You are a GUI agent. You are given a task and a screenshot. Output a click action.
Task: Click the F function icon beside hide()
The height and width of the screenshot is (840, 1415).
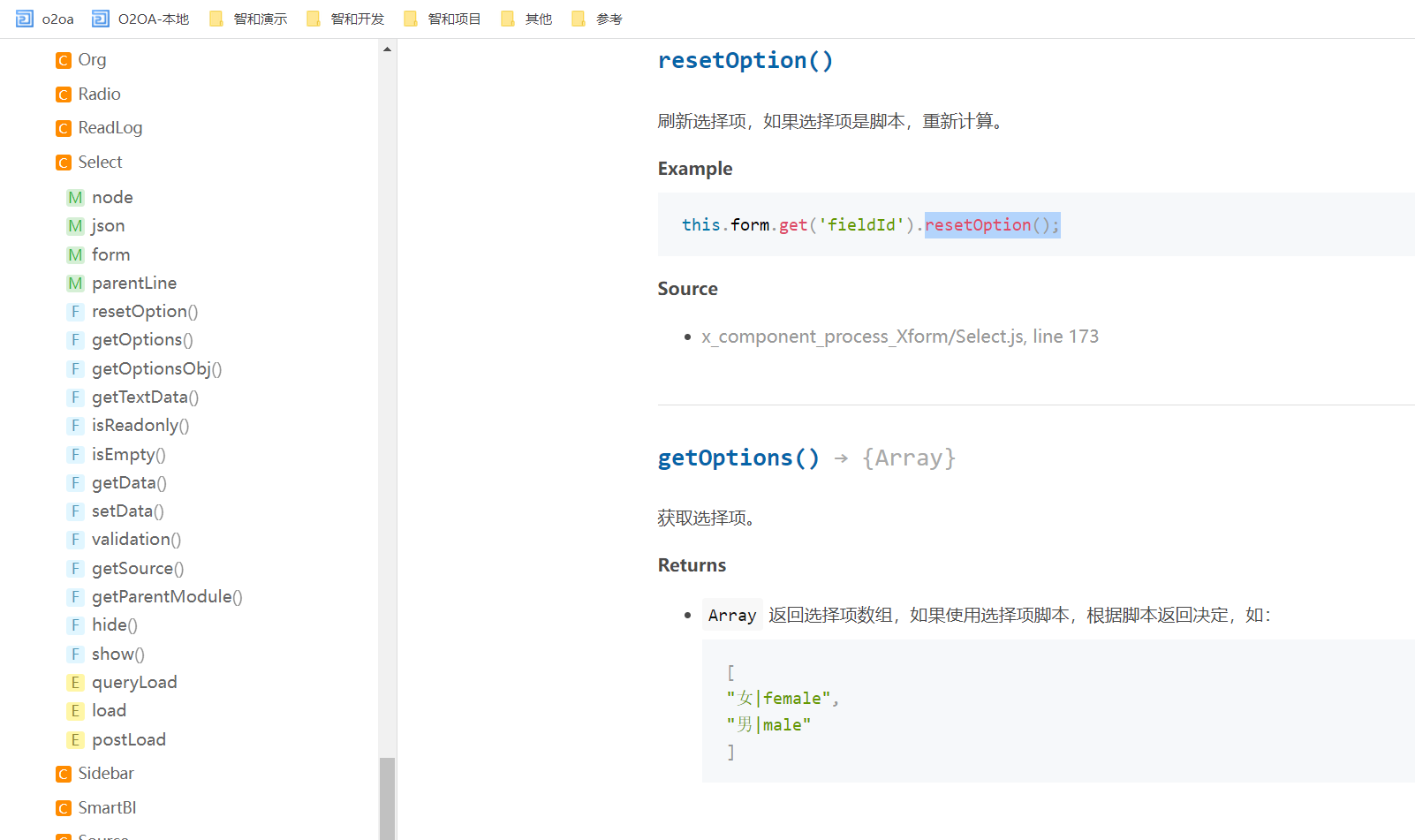pos(76,624)
